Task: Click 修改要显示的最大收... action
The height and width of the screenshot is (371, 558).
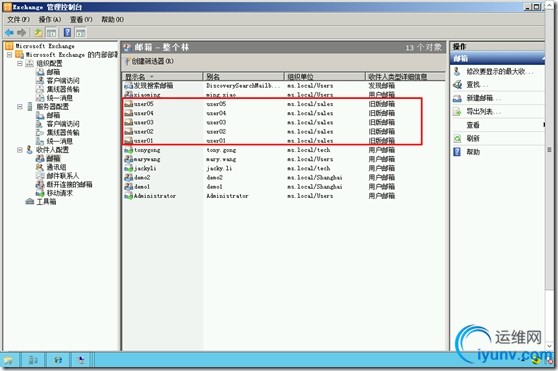Action: (500, 71)
